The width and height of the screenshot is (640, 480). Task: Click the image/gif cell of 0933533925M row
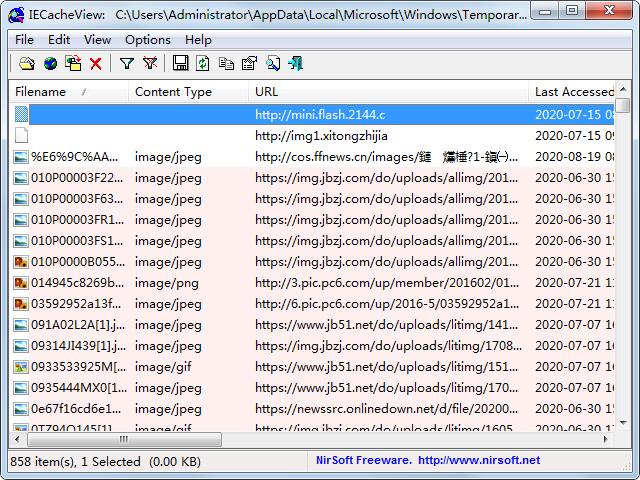[x=163, y=367]
